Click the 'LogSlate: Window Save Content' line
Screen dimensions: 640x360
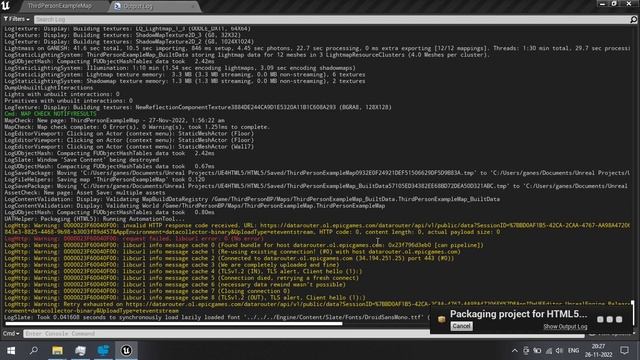pos(82,160)
